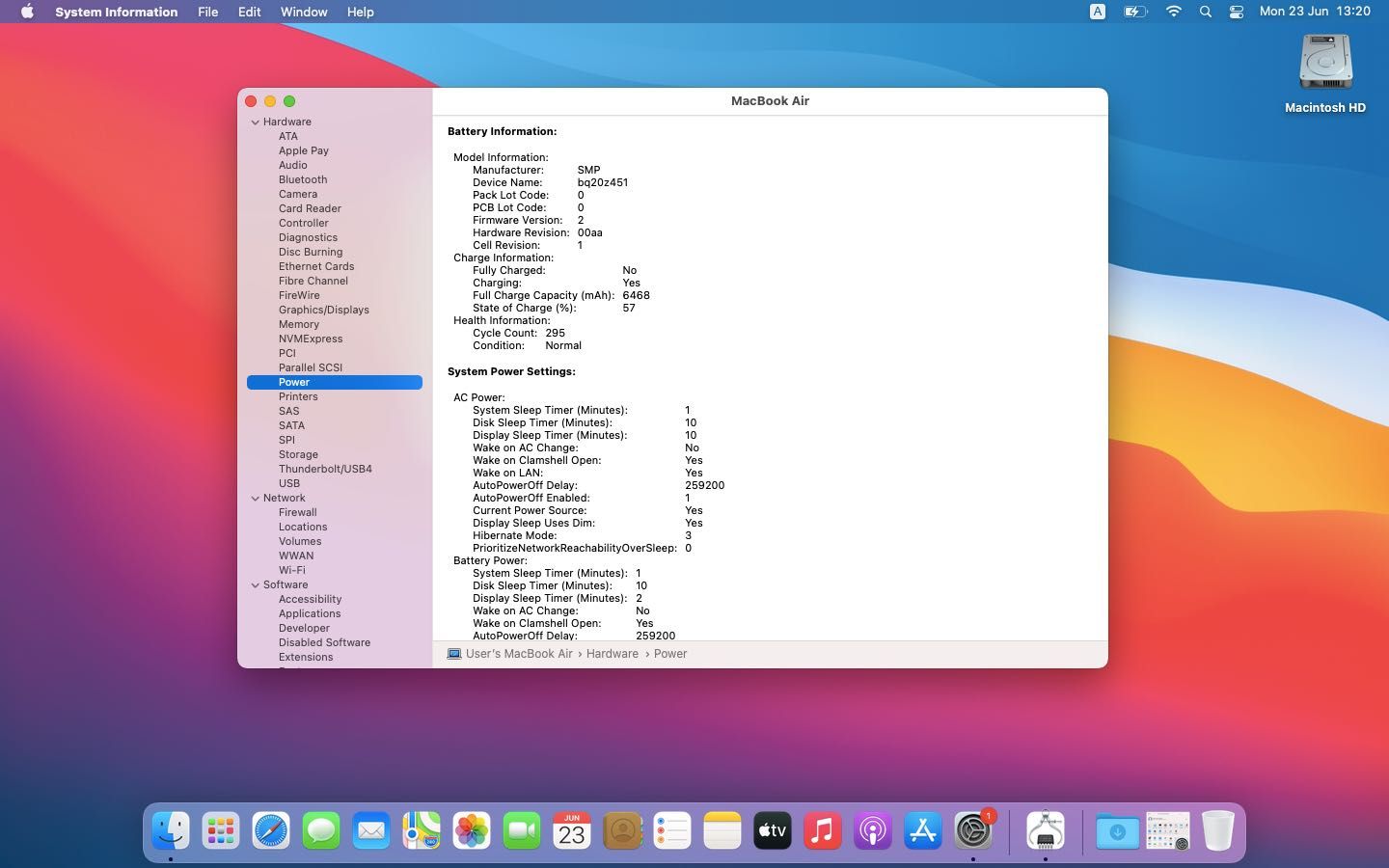Screen dimensions: 1389x868
Task: Open Music app in the Dock
Action: point(823,830)
